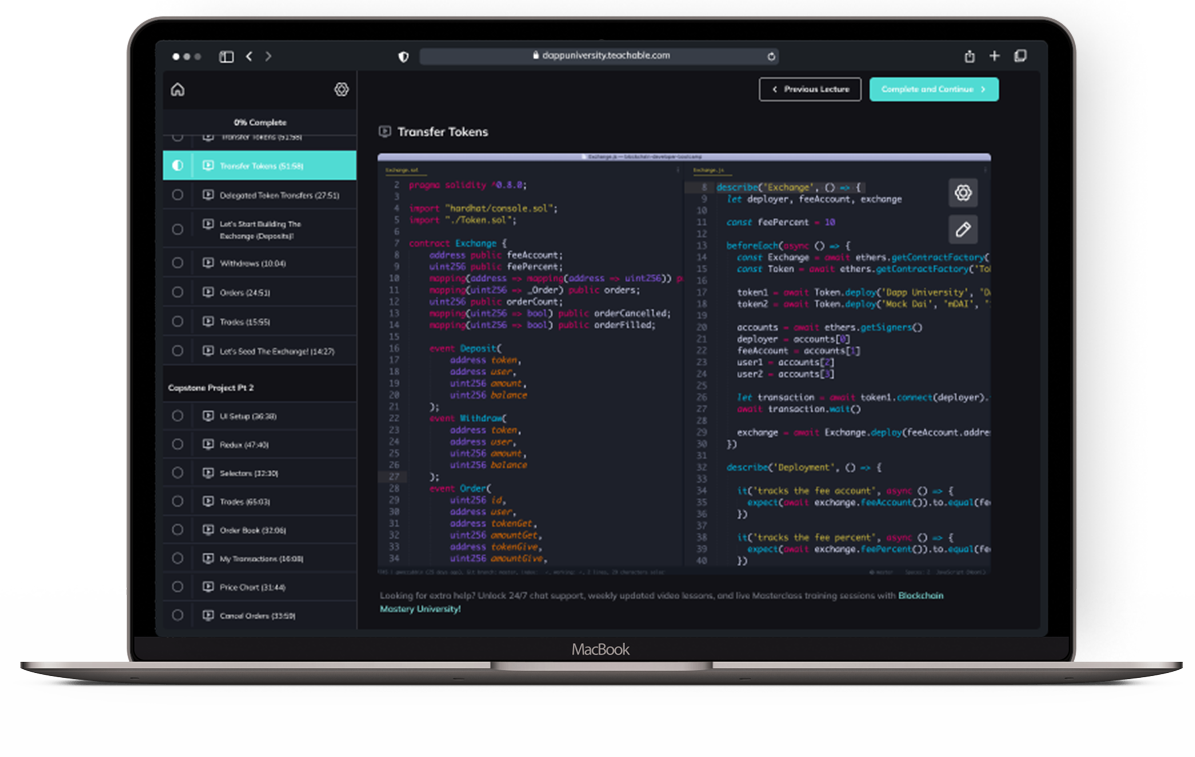
Task: Click the Previous Lecture button
Action: [810, 89]
